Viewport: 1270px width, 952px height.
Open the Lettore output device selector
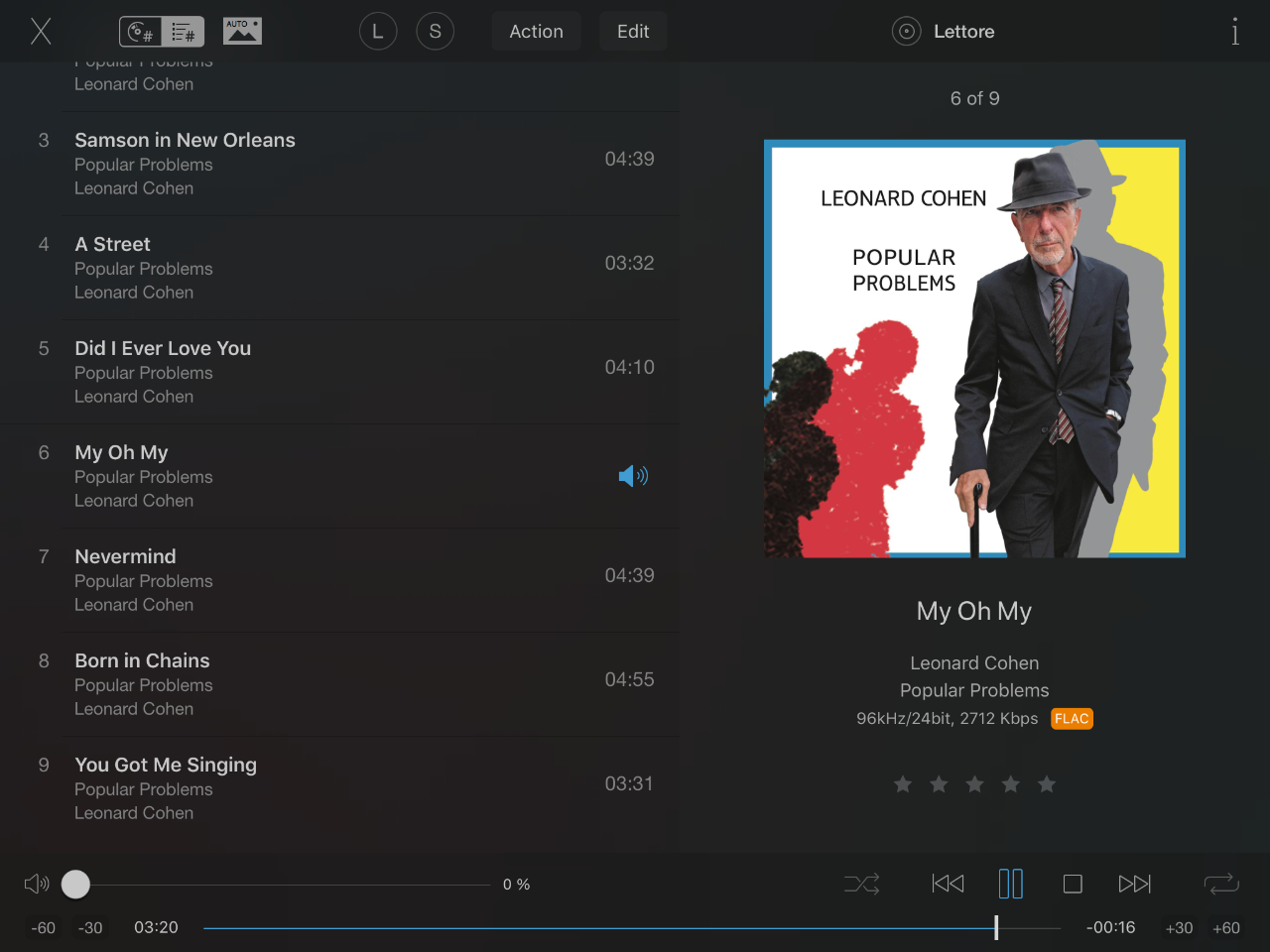(x=944, y=32)
